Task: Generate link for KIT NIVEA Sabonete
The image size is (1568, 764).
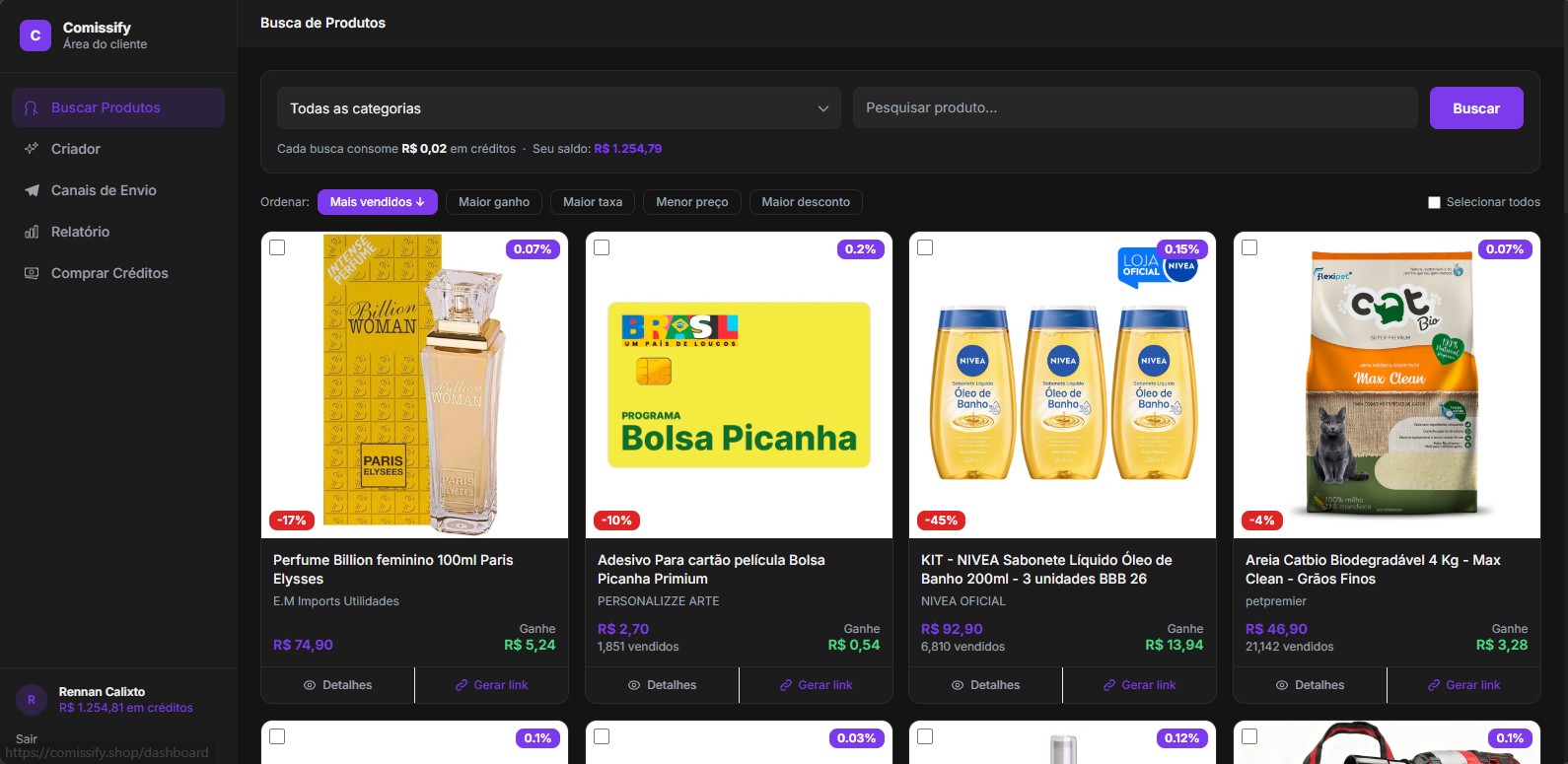Action: pyautogui.click(x=1140, y=685)
